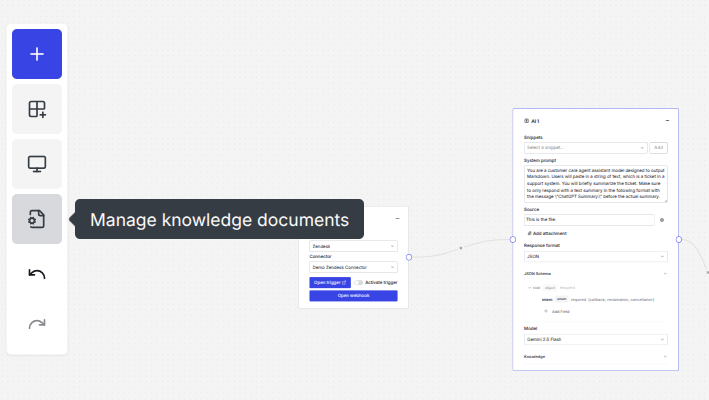The height and width of the screenshot is (400, 709).
Task: Collapse the AI 1 node via minus
Action: [x=667, y=121]
